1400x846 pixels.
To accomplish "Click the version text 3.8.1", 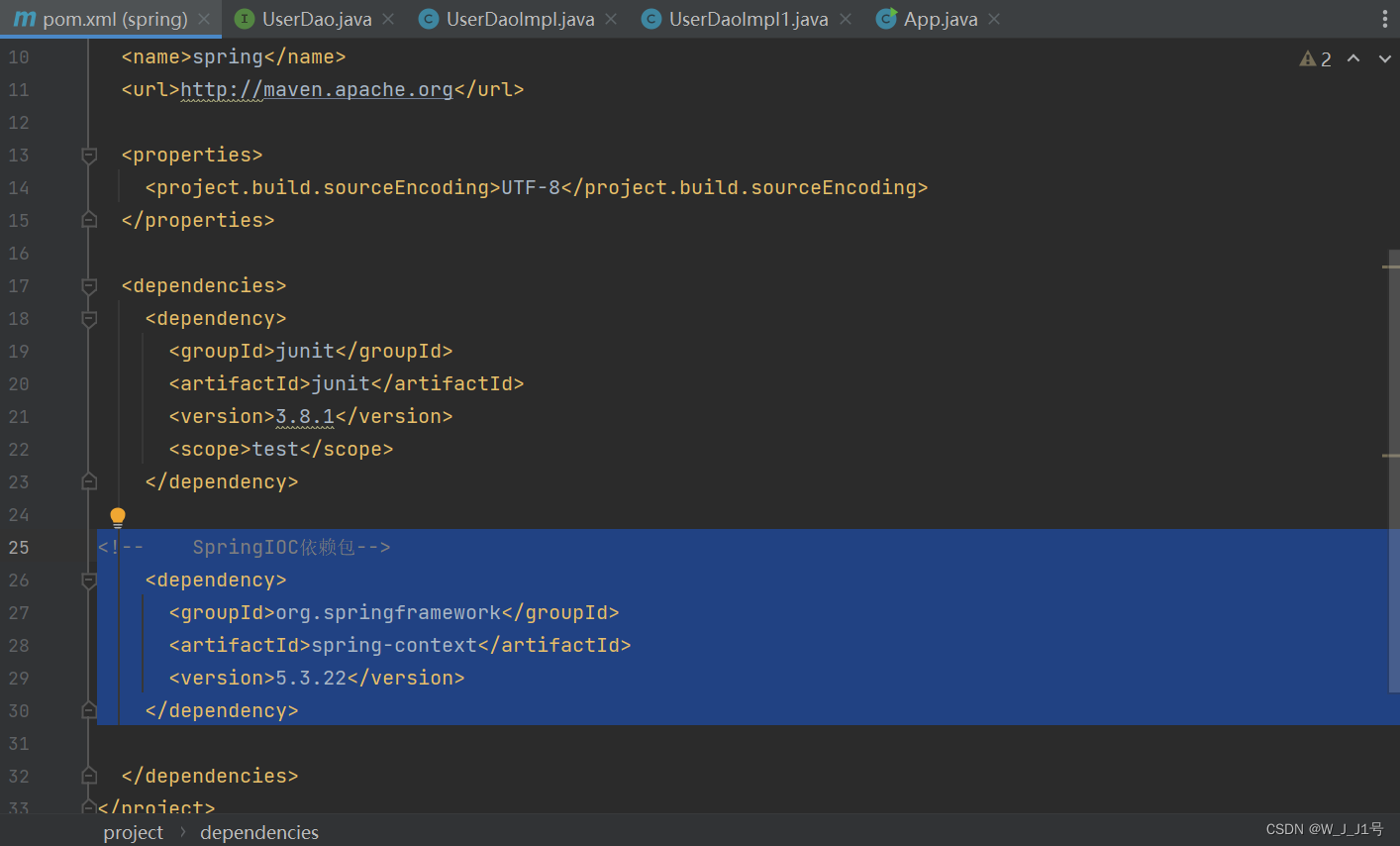I will coord(305,416).
